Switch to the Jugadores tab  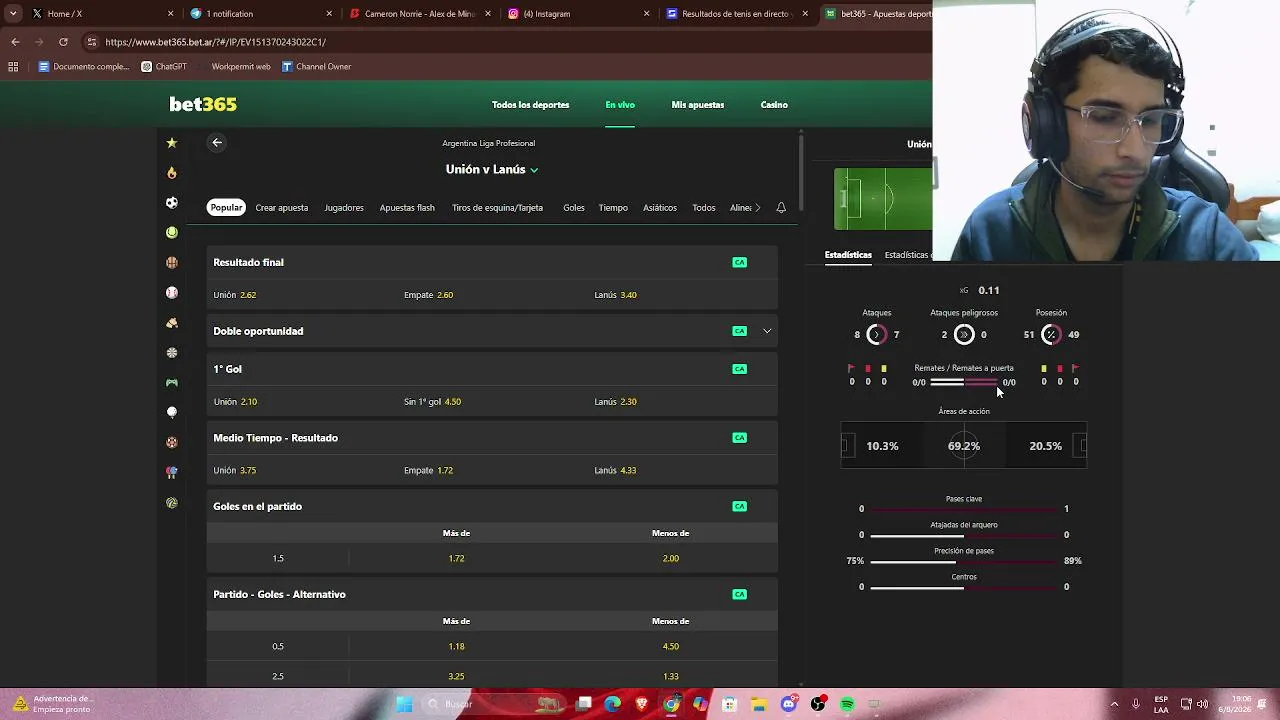pos(344,208)
